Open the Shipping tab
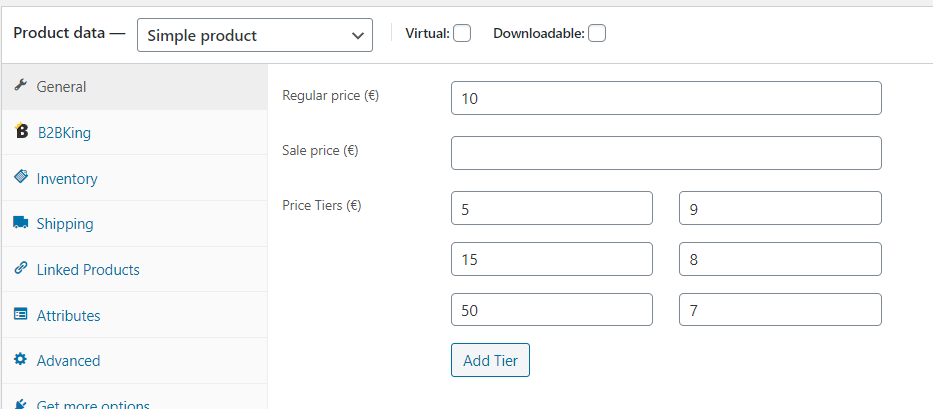 tap(65, 224)
